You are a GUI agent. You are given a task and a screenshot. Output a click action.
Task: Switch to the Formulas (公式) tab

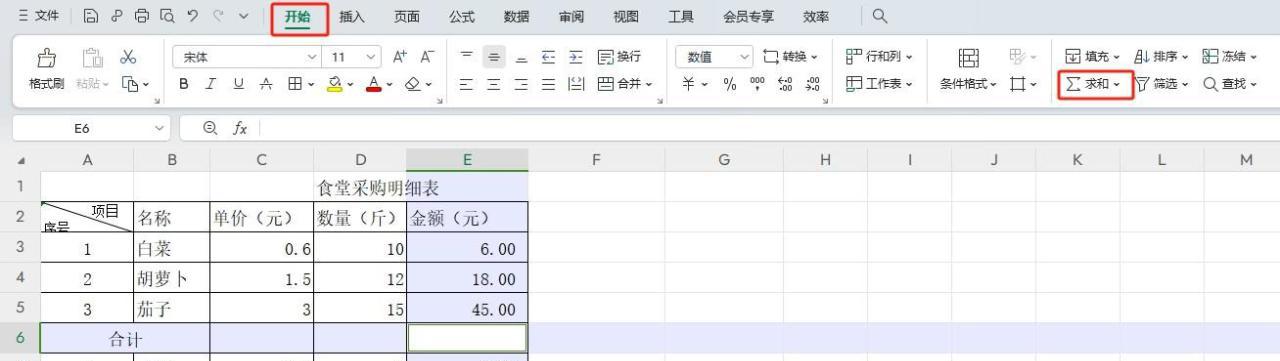(x=461, y=17)
